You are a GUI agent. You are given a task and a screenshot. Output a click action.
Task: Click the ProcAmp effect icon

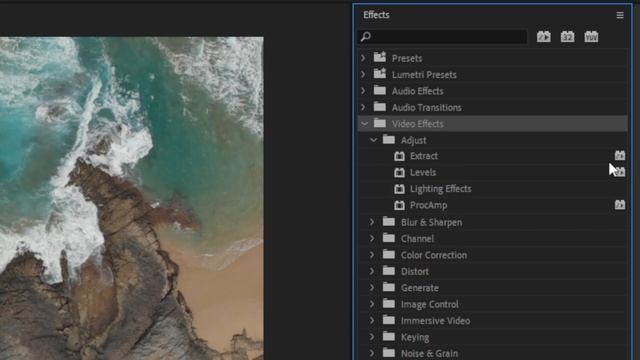coord(400,205)
